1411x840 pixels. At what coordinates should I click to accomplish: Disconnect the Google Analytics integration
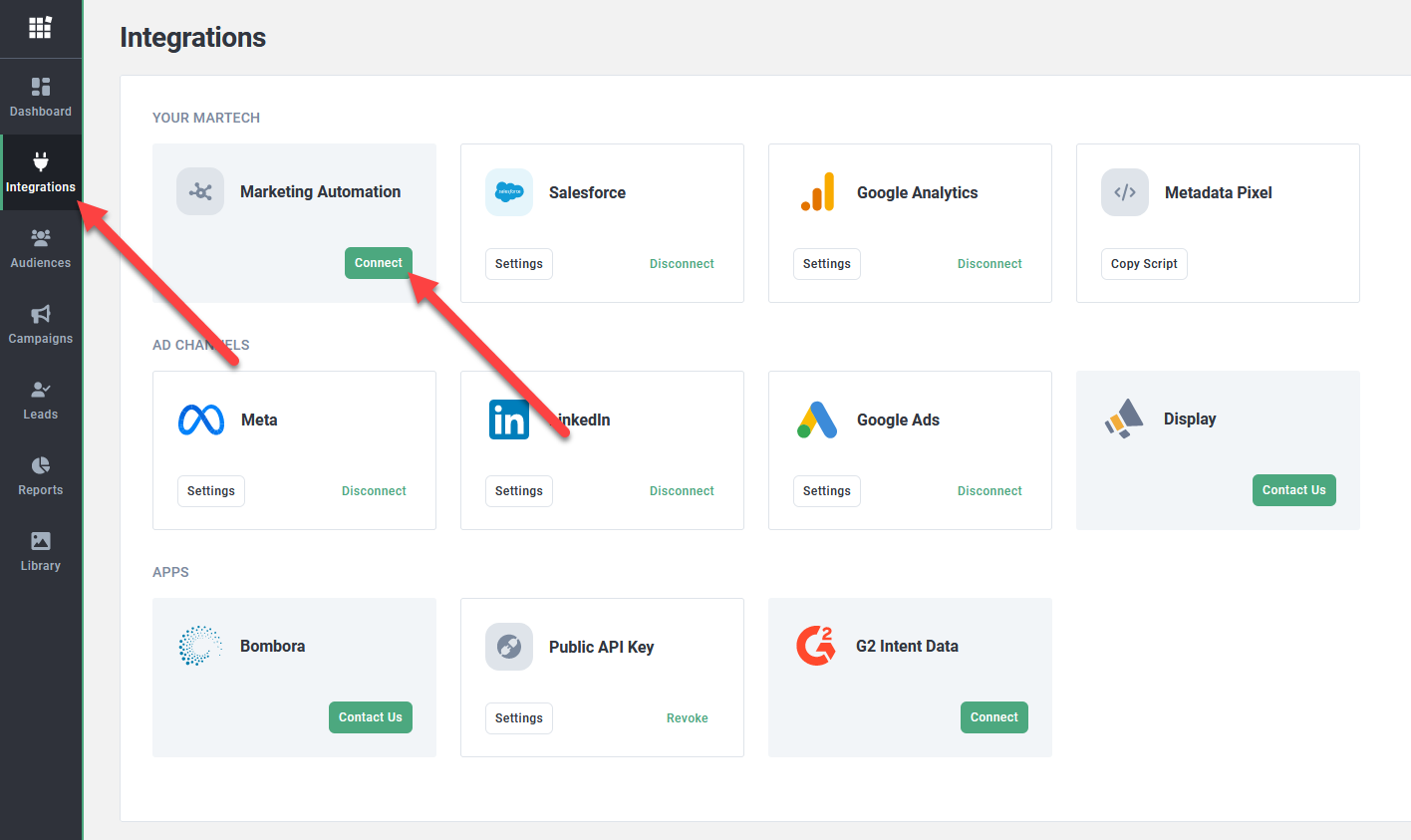pos(989,264)
